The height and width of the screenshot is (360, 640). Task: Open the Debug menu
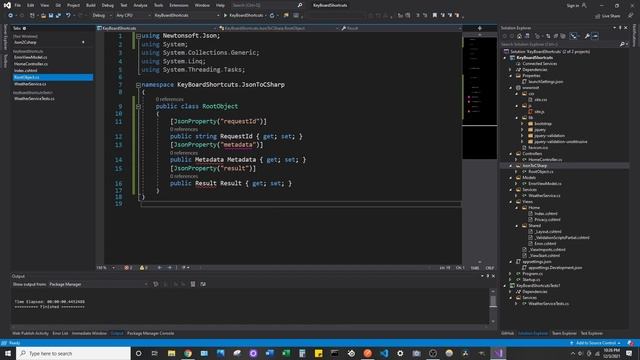108,5
